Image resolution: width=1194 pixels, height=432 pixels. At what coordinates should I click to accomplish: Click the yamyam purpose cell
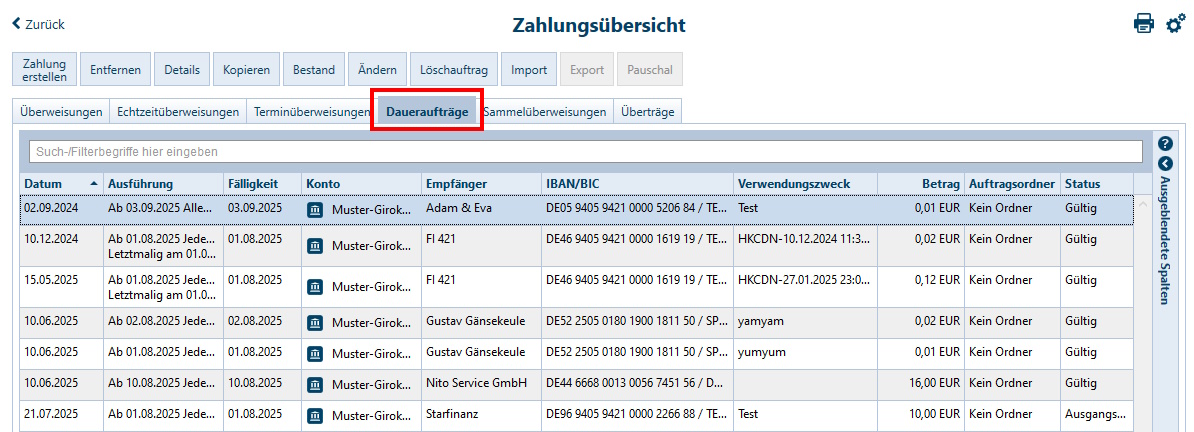[x=806, y=322]
